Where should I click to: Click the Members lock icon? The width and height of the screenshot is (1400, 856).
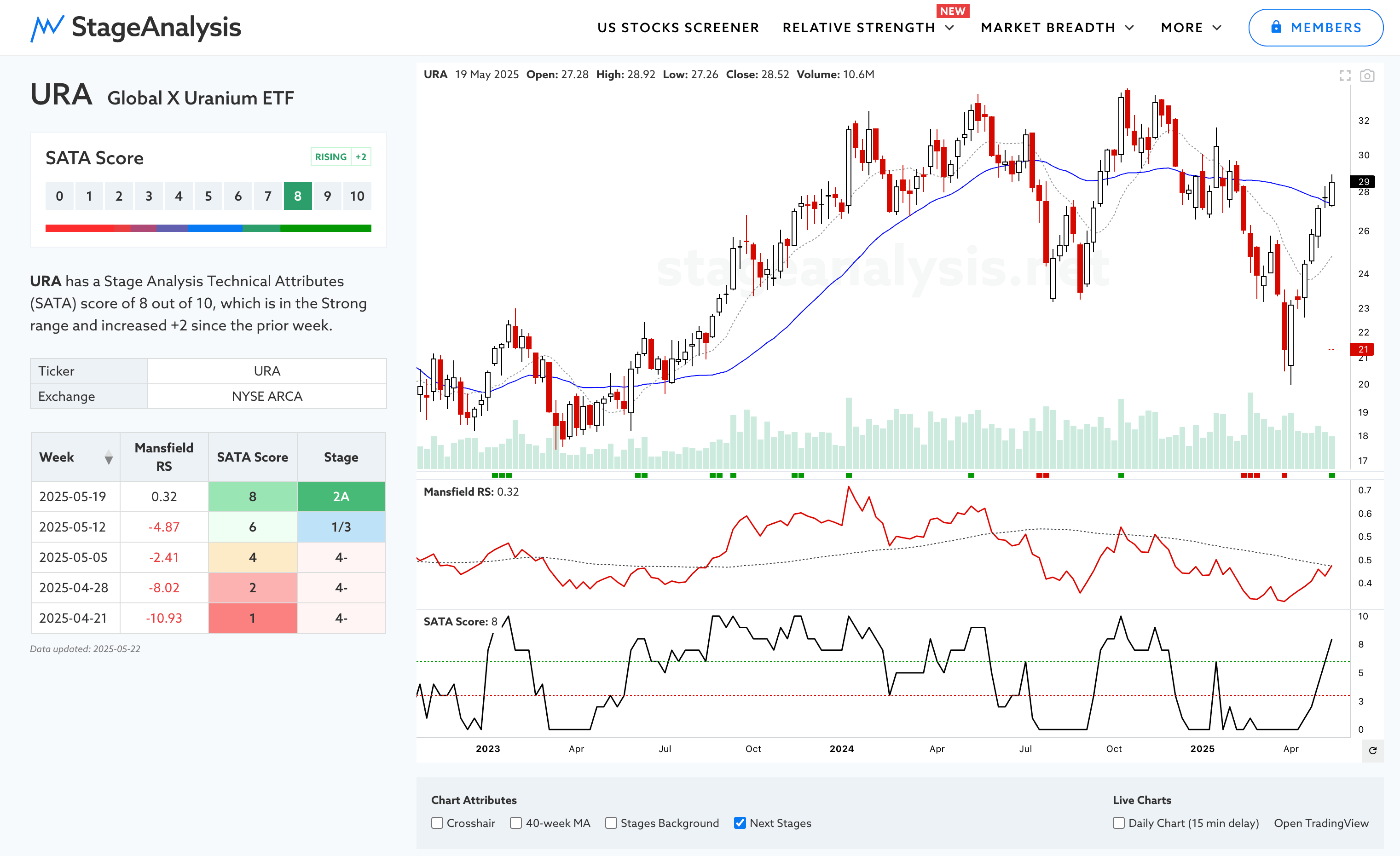[1276, 27]
